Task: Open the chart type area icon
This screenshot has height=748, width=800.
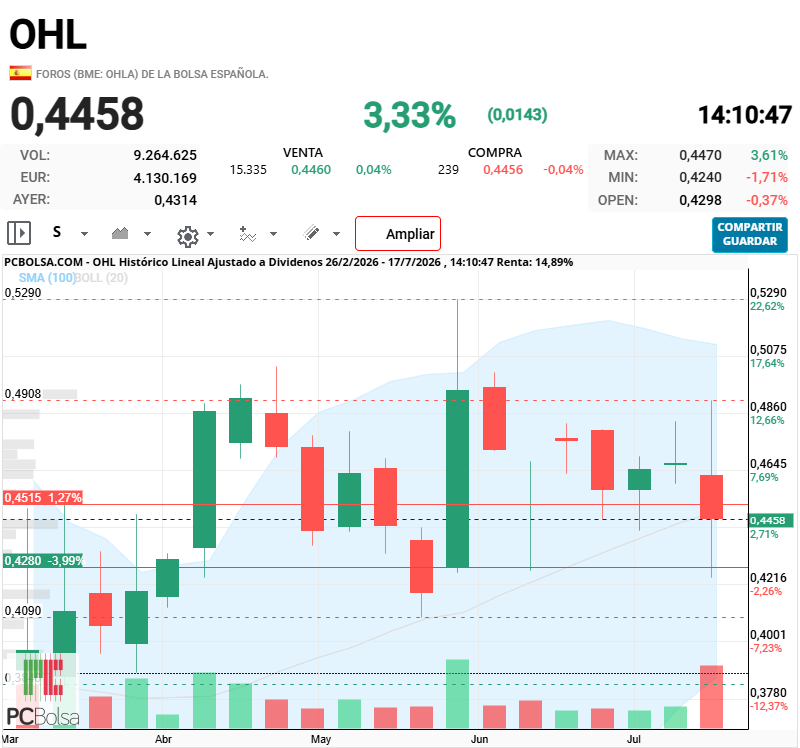Action: coord(120,234)
